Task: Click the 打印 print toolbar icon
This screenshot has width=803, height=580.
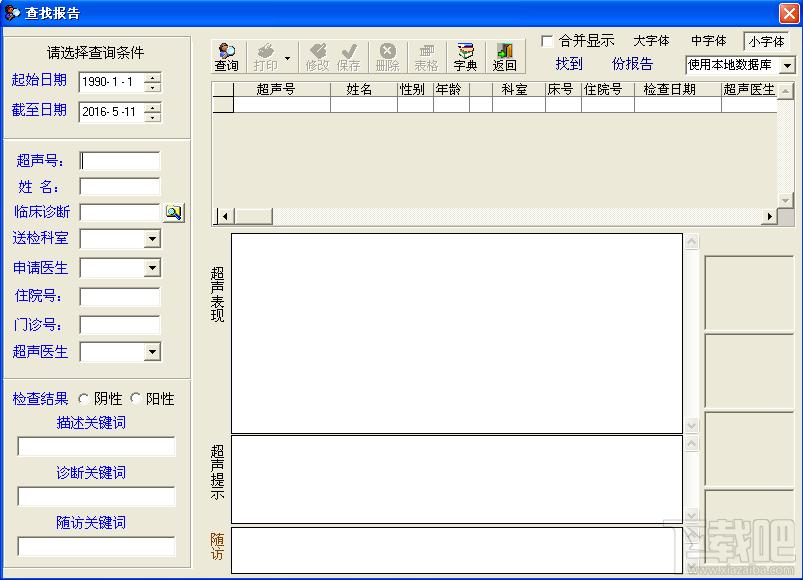Action: tap(265, 57)
